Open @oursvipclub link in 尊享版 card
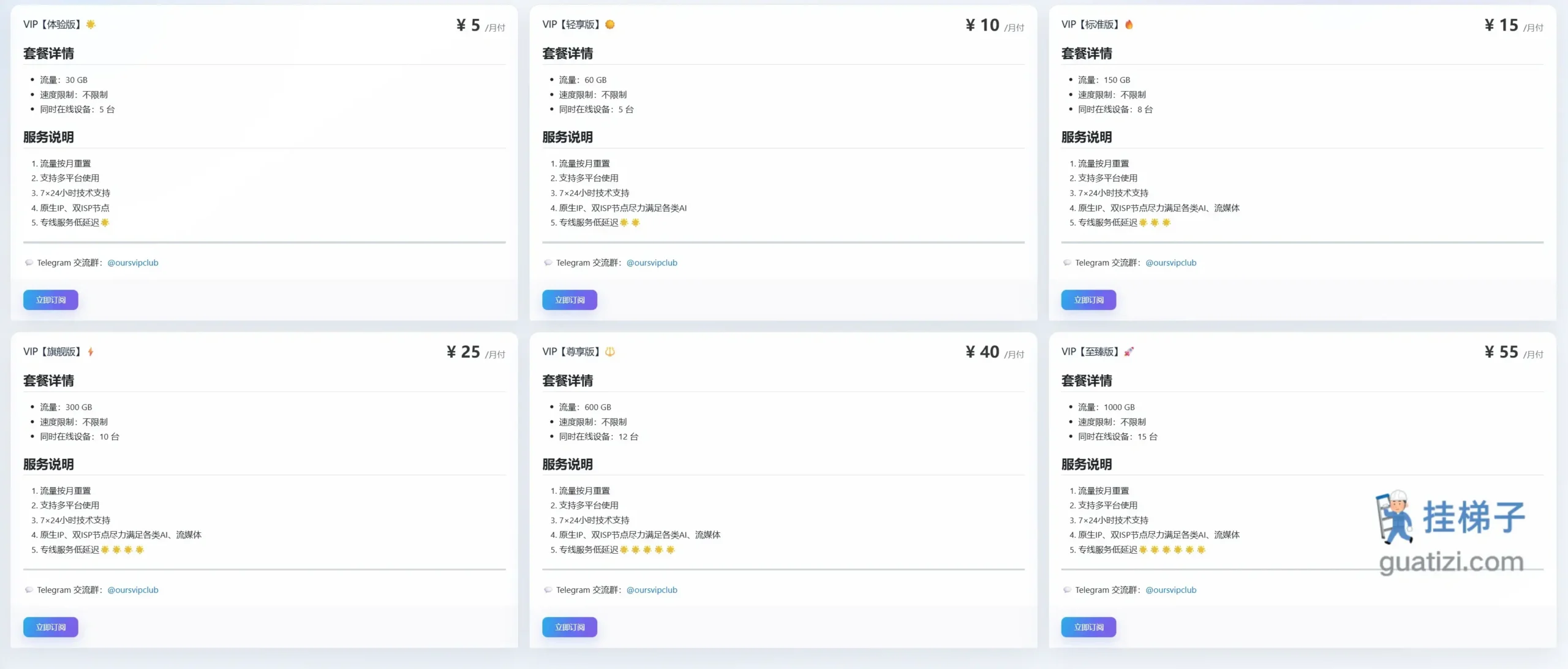Viewport: 1568px width, 669px height. point(652,590)
